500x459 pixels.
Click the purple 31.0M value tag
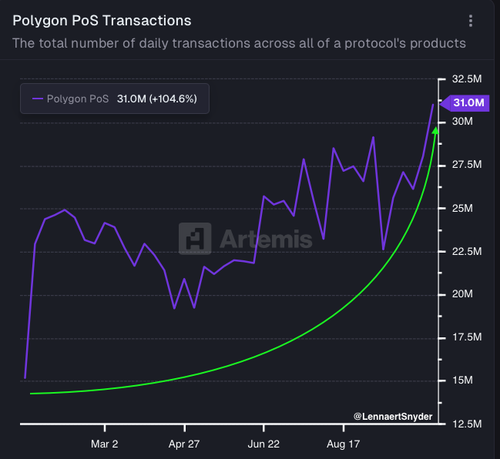465,103
